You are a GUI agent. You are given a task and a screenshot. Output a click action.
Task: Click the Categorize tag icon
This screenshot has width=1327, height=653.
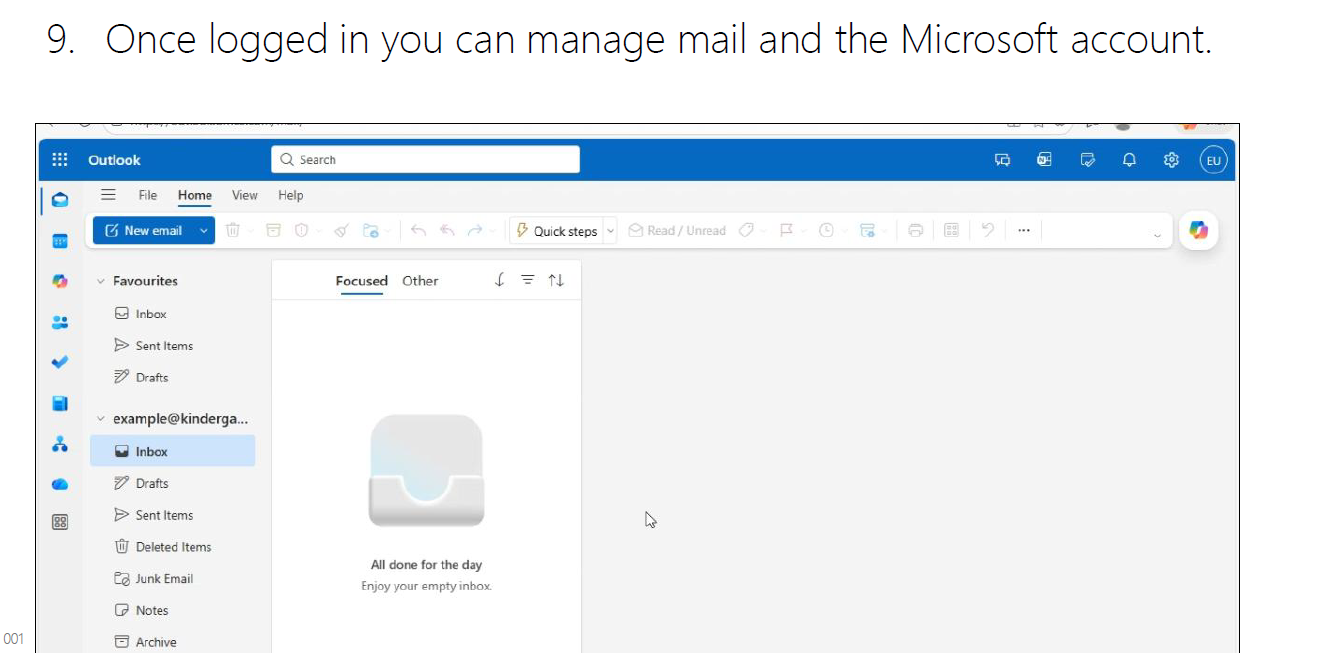[746, 230]
